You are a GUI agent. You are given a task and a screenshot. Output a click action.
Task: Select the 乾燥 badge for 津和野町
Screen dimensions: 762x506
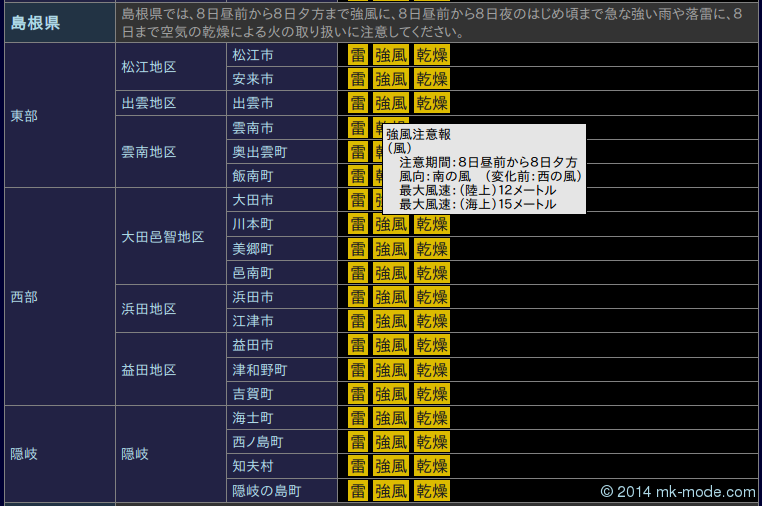(x=432, y=370)
